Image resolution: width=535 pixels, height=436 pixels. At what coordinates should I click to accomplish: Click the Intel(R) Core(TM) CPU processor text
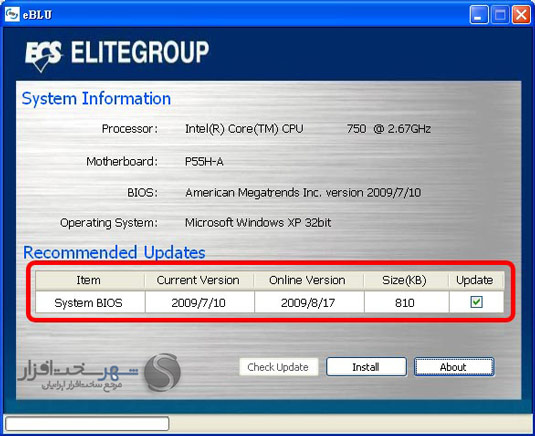tap(308, 129)
